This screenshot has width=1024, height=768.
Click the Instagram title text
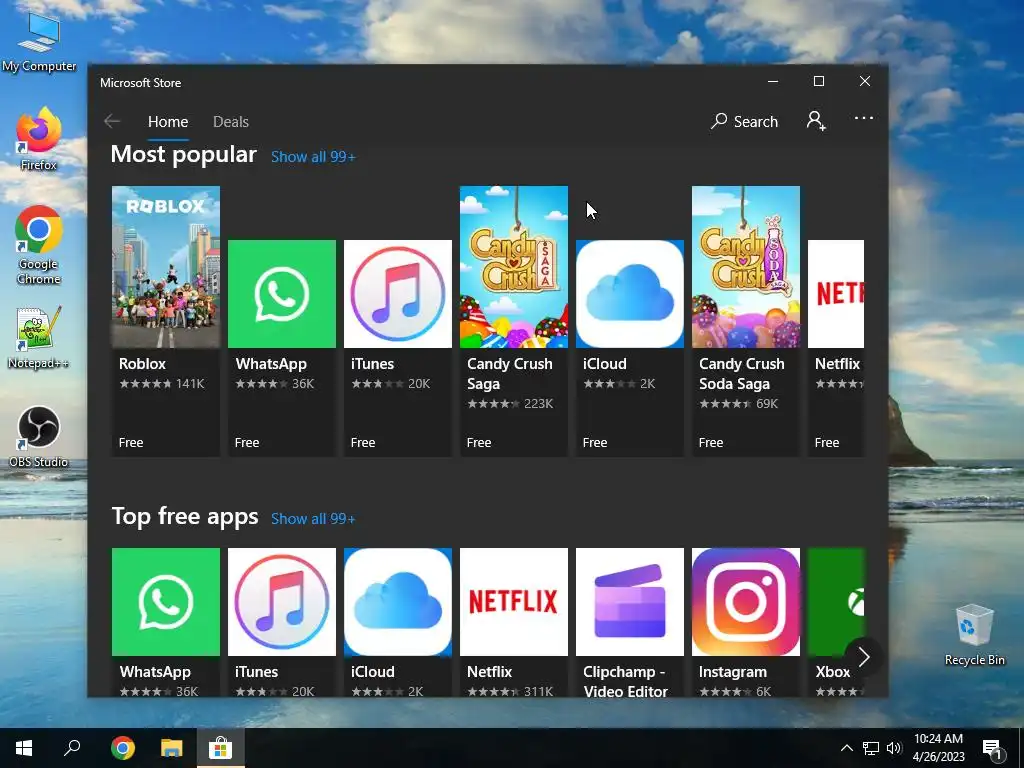coord(733,671)
